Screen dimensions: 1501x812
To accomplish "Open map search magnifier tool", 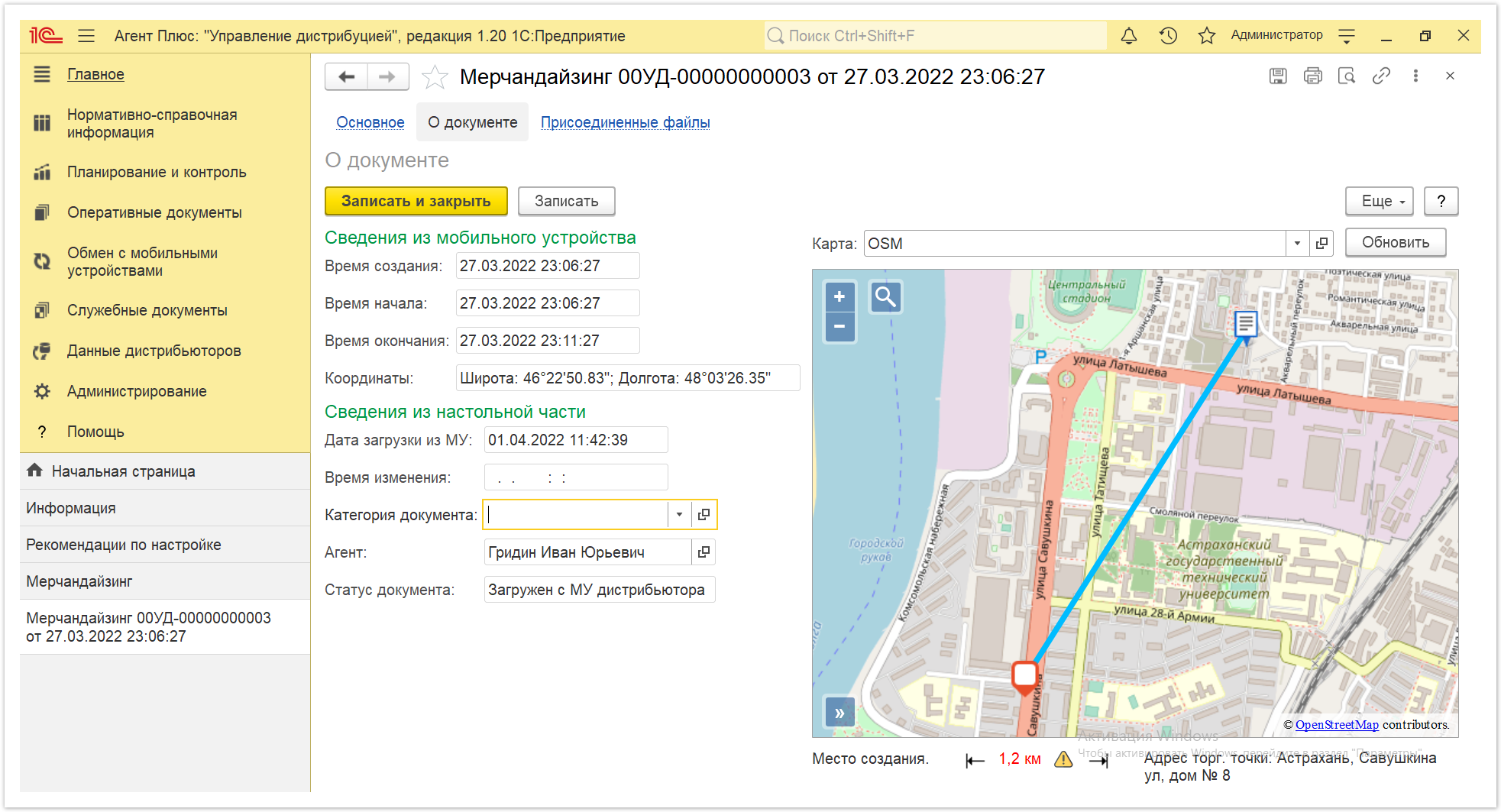I will coord(885,296).
